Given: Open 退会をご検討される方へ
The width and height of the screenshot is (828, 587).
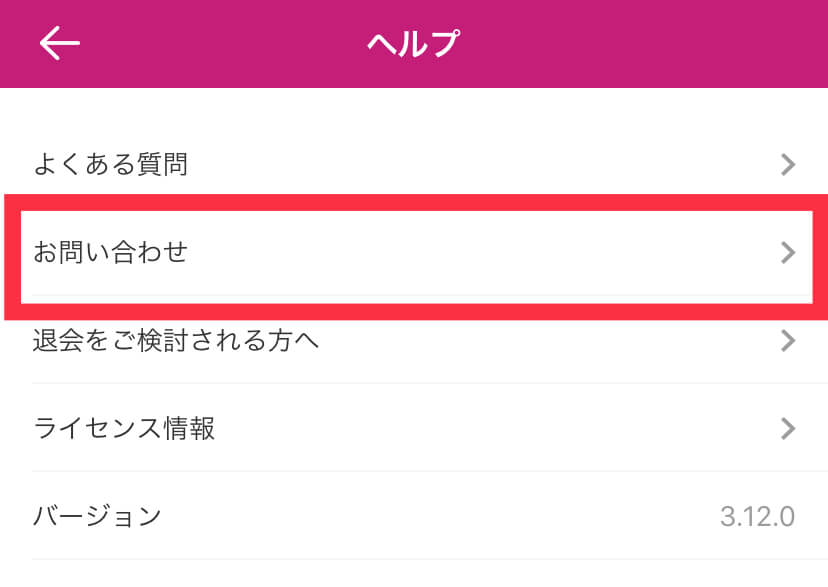Looking at the screenshot, I should tap(176, 341).
